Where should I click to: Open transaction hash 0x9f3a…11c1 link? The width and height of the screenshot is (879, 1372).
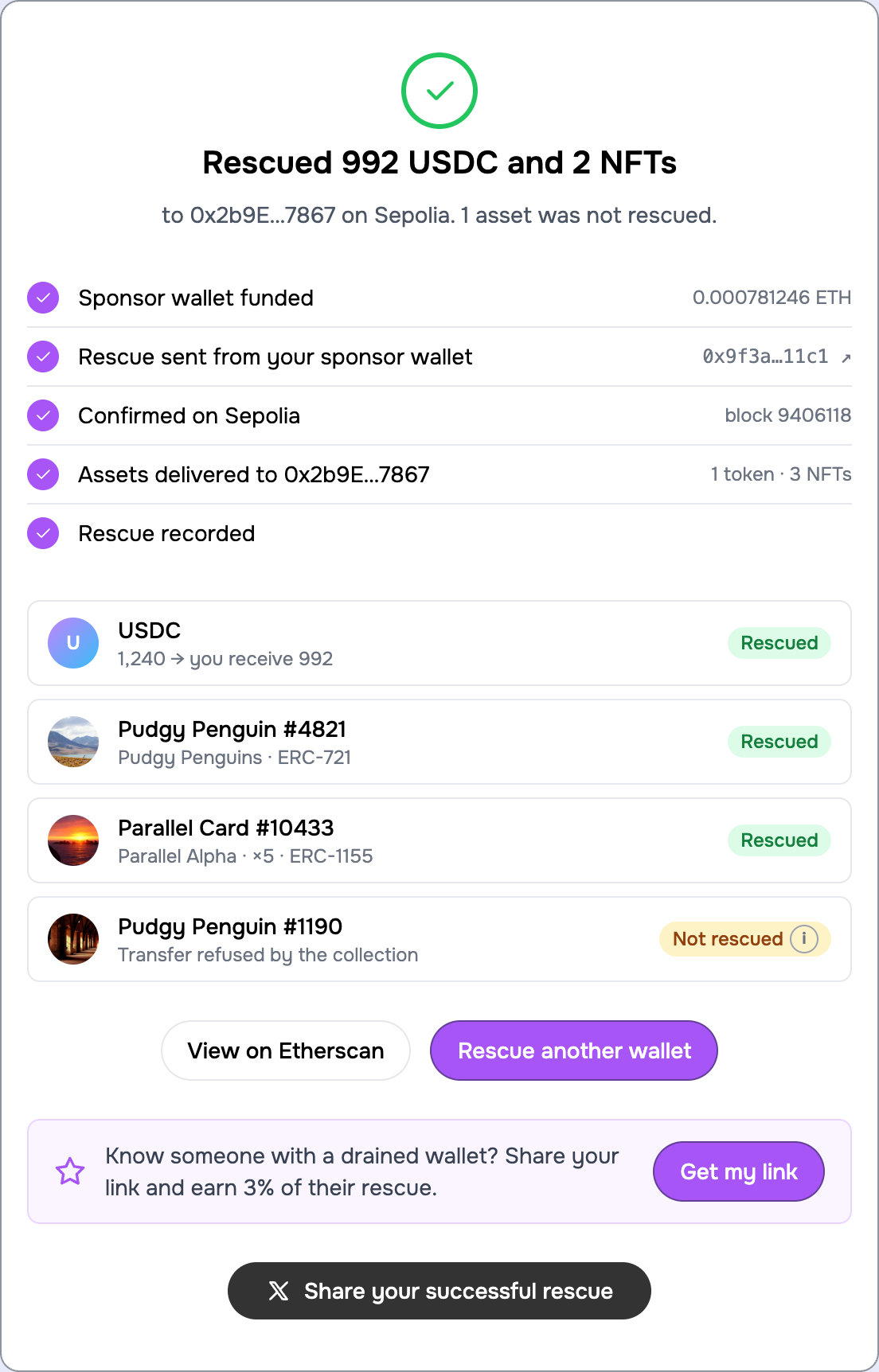[x=765, y=357]
